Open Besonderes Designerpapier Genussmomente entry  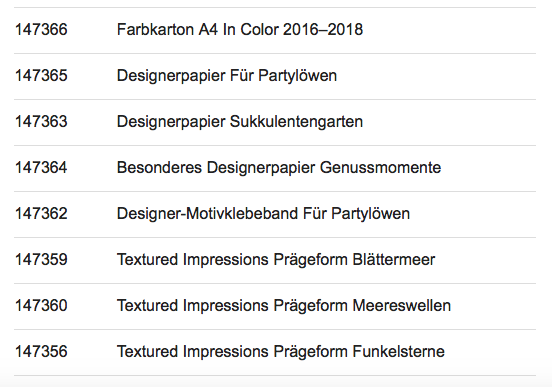point(279,168)
